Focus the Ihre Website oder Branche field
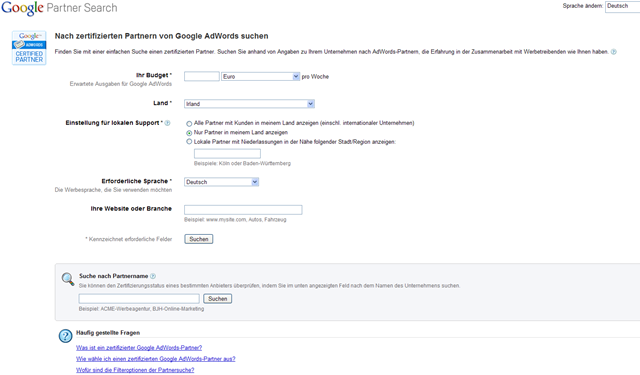Screen dimensions: 640x375 pyautogui.click(x=243, y=210)
